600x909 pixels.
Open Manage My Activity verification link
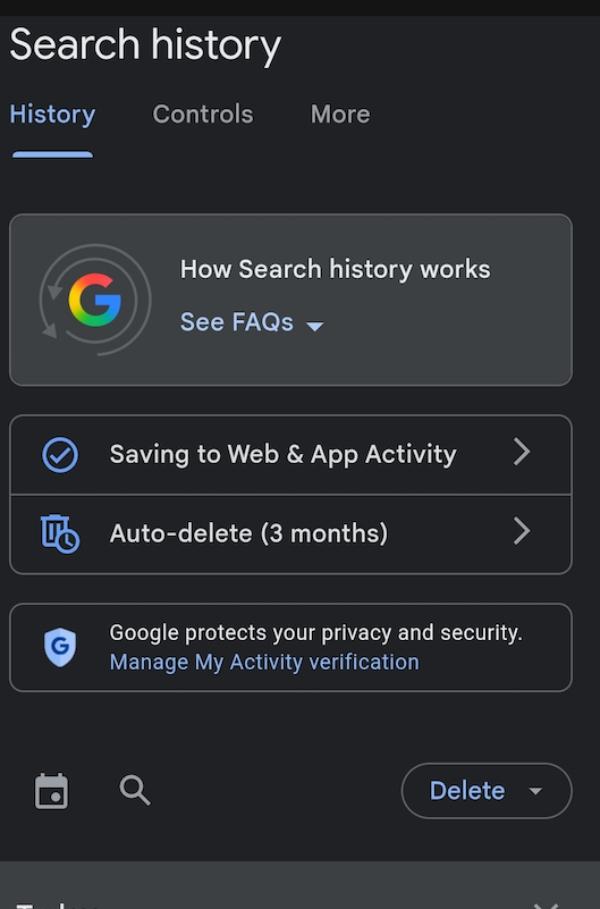pos(264,662)
